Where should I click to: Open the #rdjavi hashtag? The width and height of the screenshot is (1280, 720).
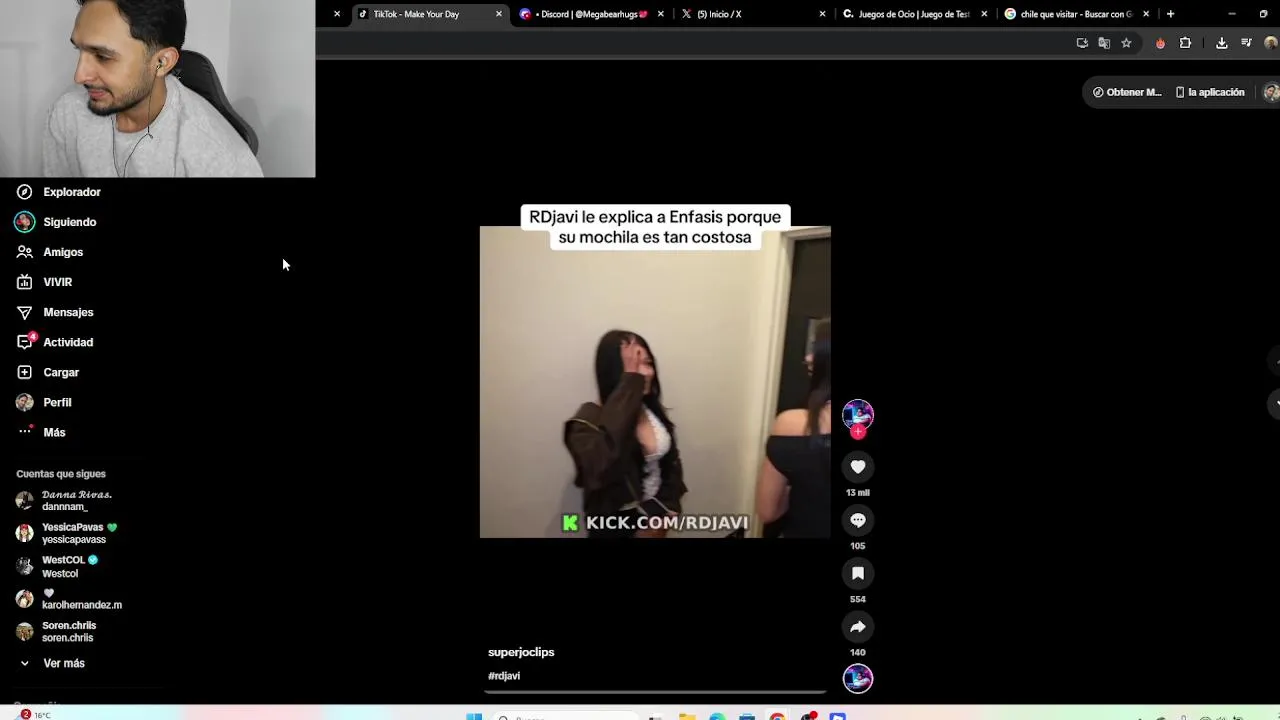(504, 676)
